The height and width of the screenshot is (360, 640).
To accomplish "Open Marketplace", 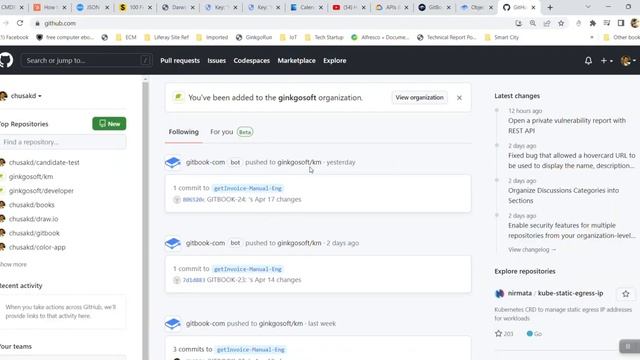I will pos(296,60).
